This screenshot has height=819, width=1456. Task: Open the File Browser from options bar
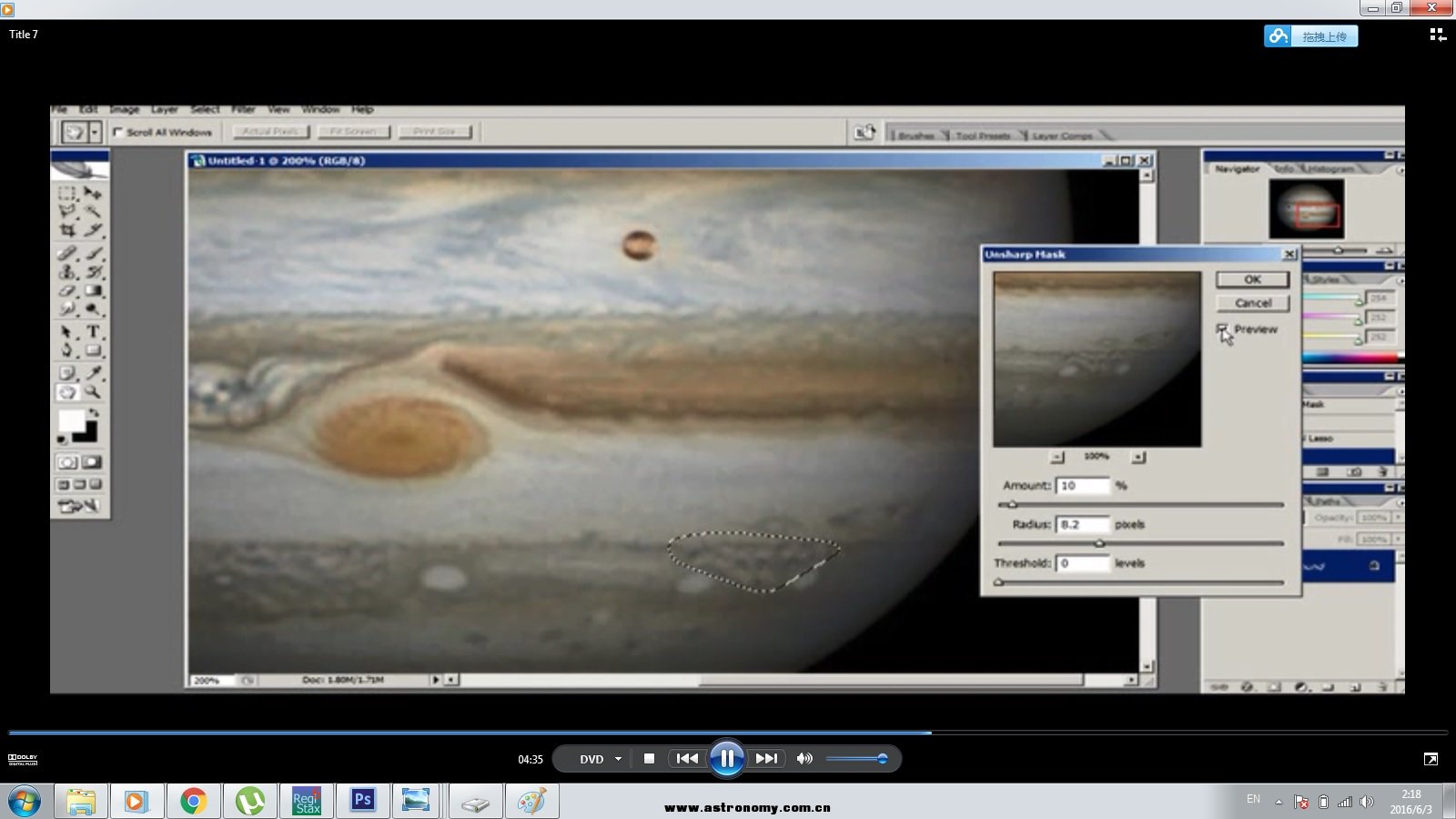(x=864, y=132)
